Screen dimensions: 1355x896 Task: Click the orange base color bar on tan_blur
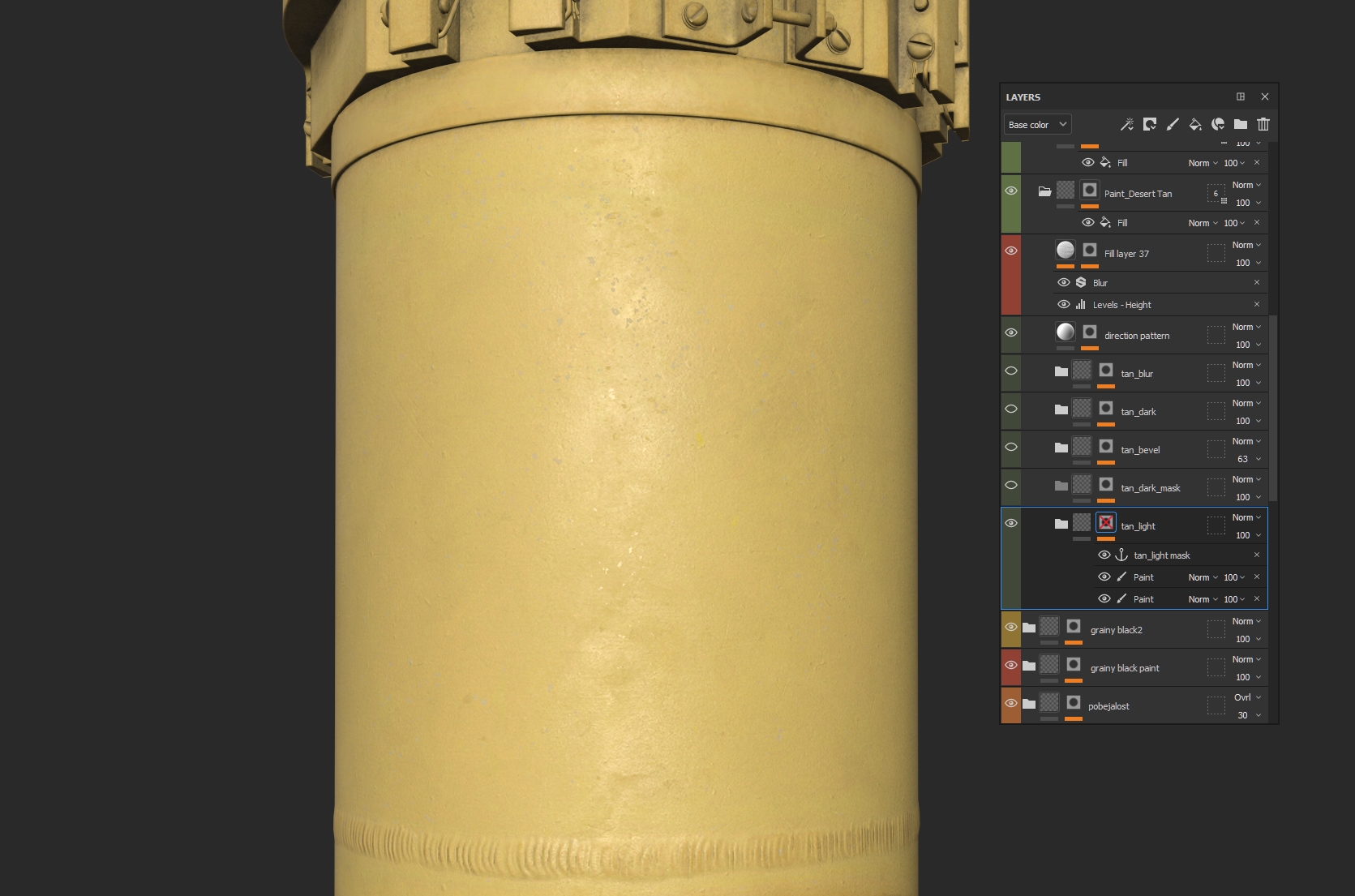tap(1106, 386)
